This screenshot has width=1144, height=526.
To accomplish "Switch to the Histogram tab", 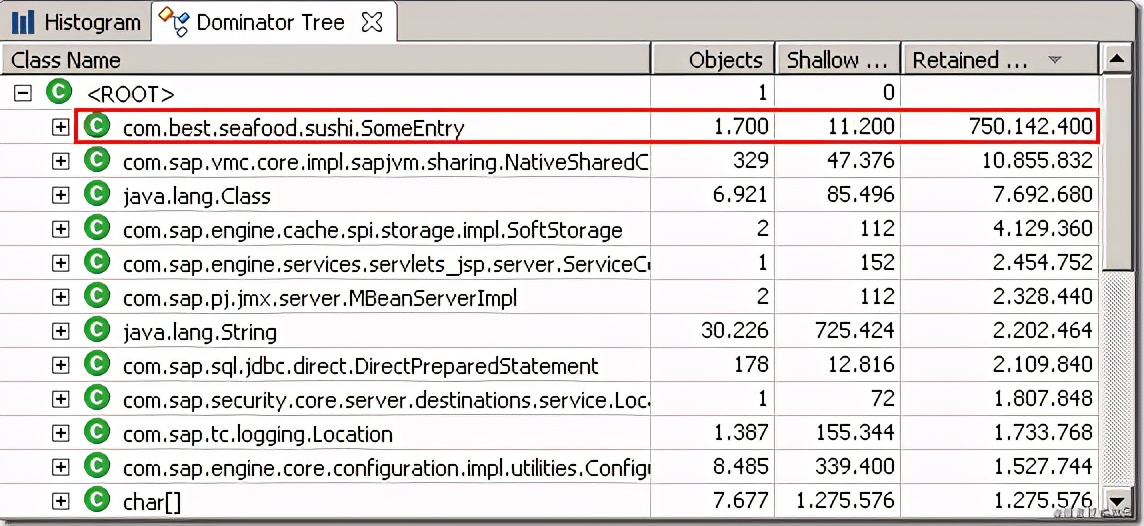I will pyautogui.click(x=76, y=22).
